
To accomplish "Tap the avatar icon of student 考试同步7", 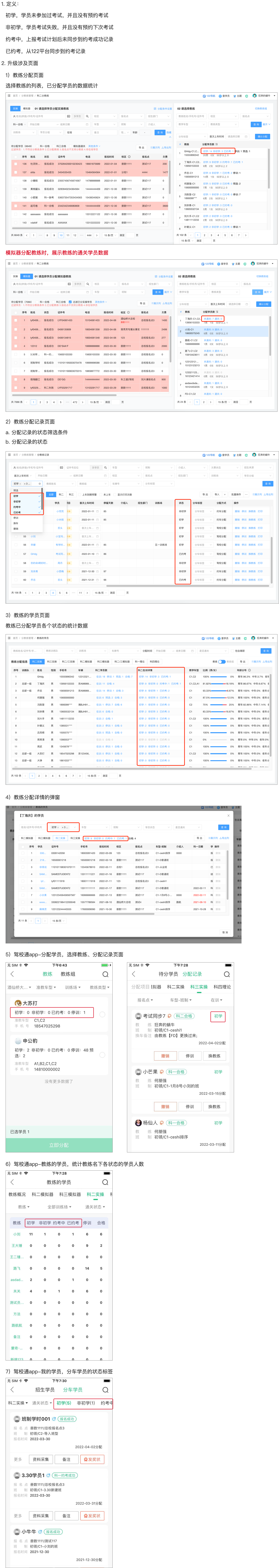I will [138, 1016].
